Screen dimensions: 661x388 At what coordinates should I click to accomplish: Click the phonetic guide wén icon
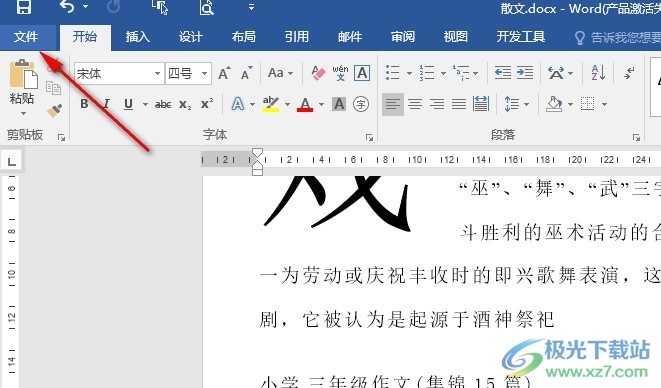pyautogui.click(x=340, y=73)
